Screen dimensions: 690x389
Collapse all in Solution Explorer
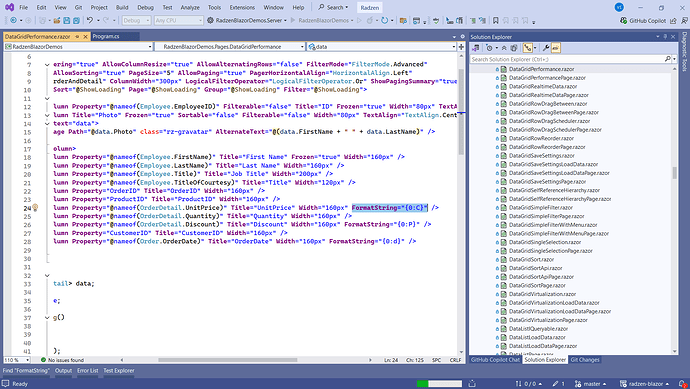tap(504, 48)
